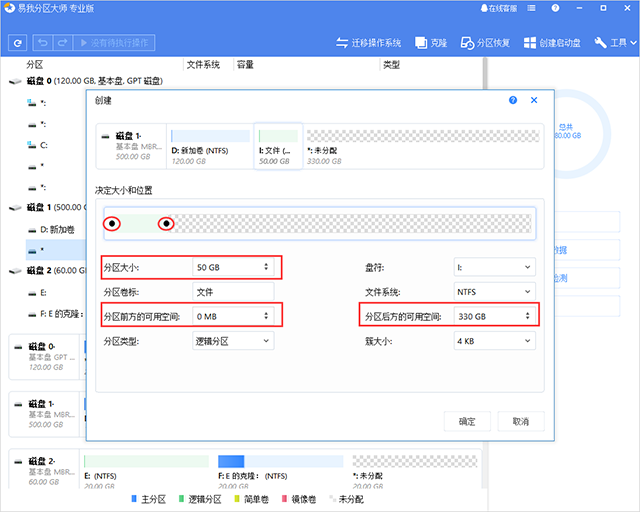Click the 分区卷标 text field

click(232, 292)
